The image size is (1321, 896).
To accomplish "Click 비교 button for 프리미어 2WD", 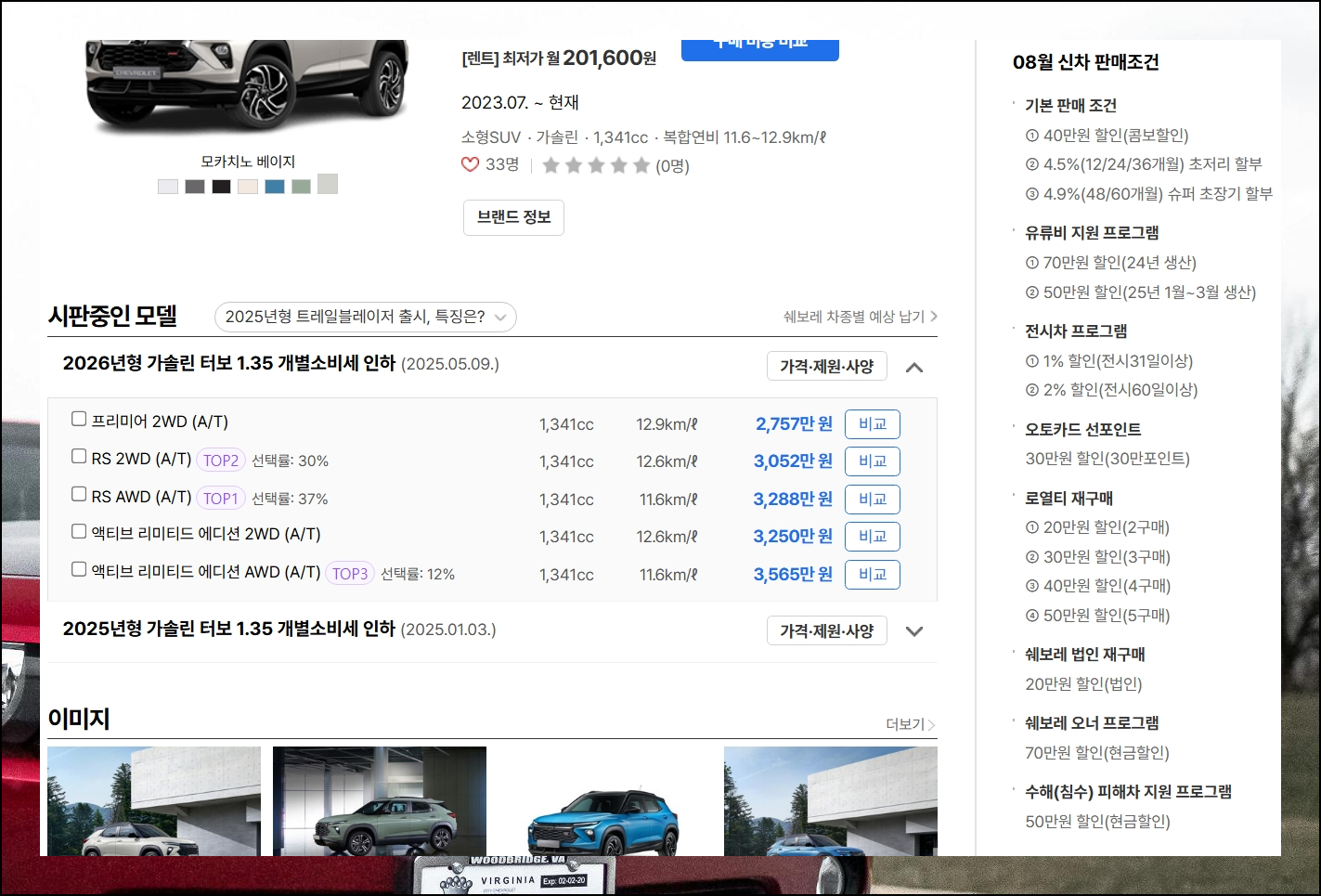I will pyautogui.click(x=873, y=424).
